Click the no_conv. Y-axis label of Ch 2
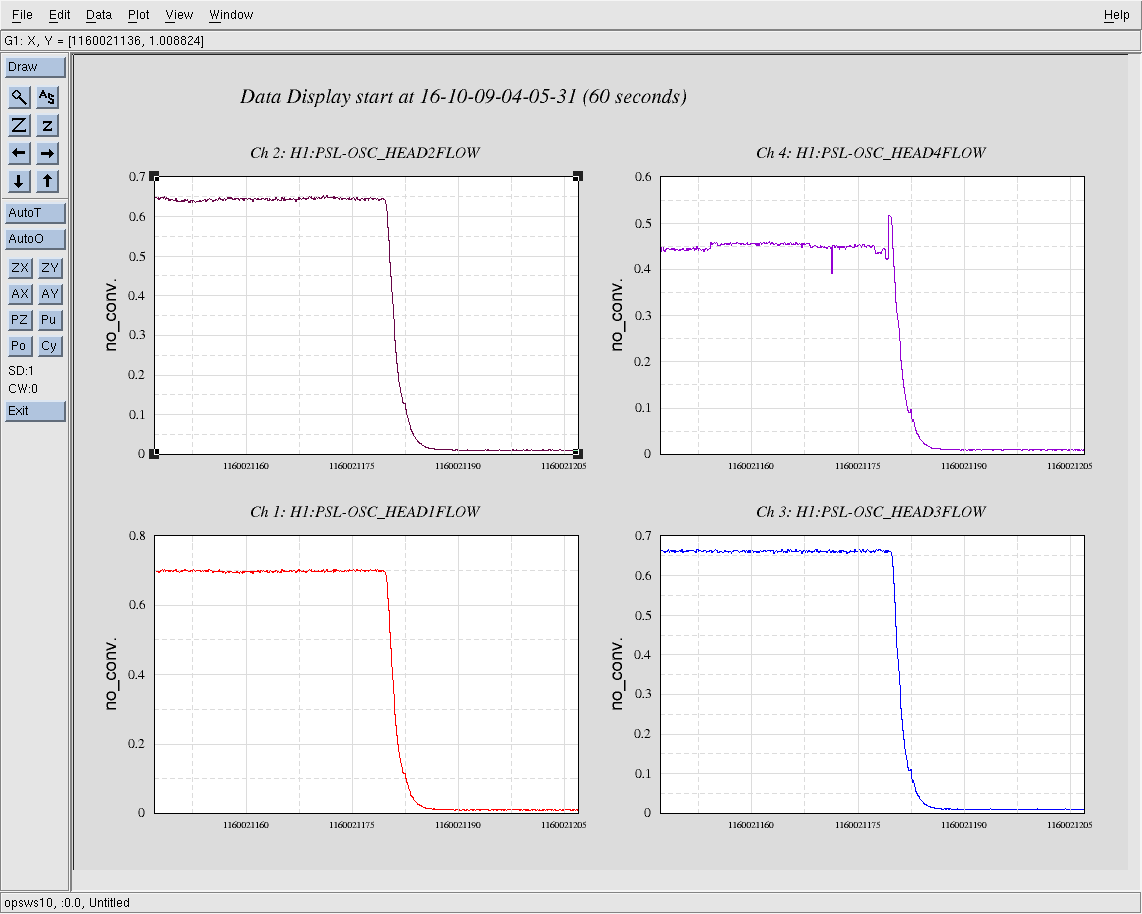This screenshot has height=914, width=1142. (111, 315)
